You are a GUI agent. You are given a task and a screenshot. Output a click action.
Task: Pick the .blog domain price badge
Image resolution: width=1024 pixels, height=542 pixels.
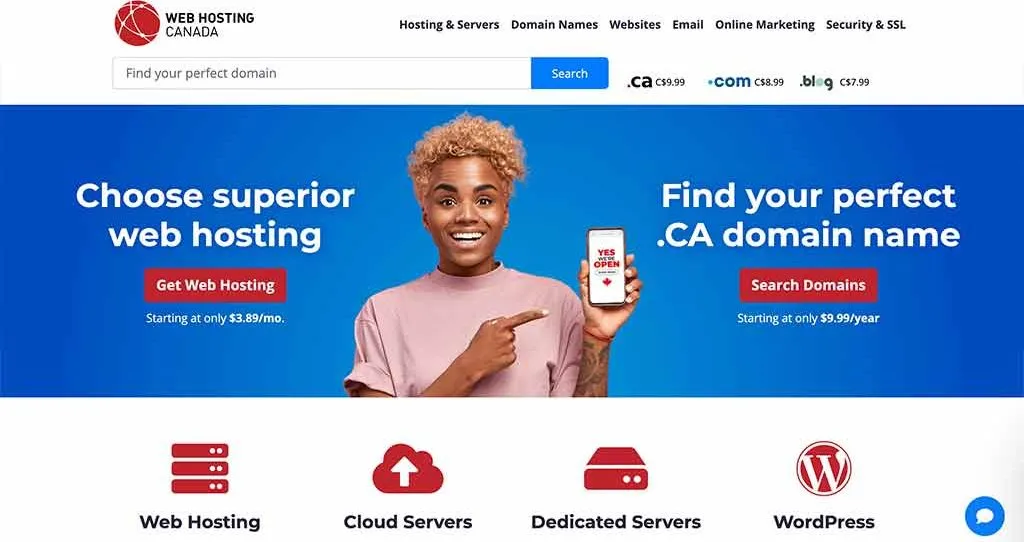(x=834, y=82)
